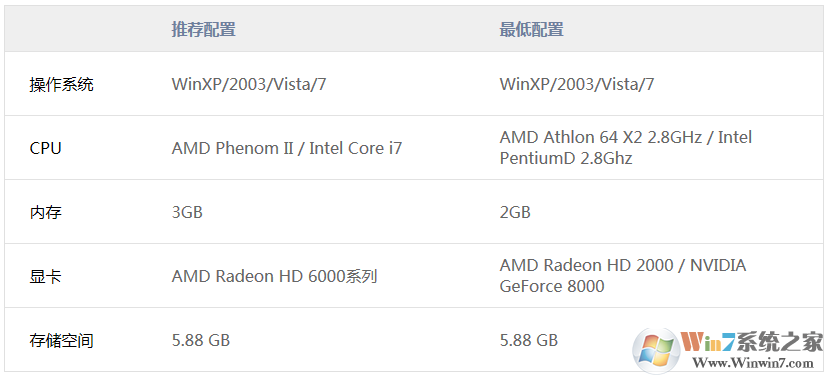Viewport: 830px width, 377px height.
Task: Click the AMD Phenom II / Intel Core i7 cell
Action: (x=287, y=148)
